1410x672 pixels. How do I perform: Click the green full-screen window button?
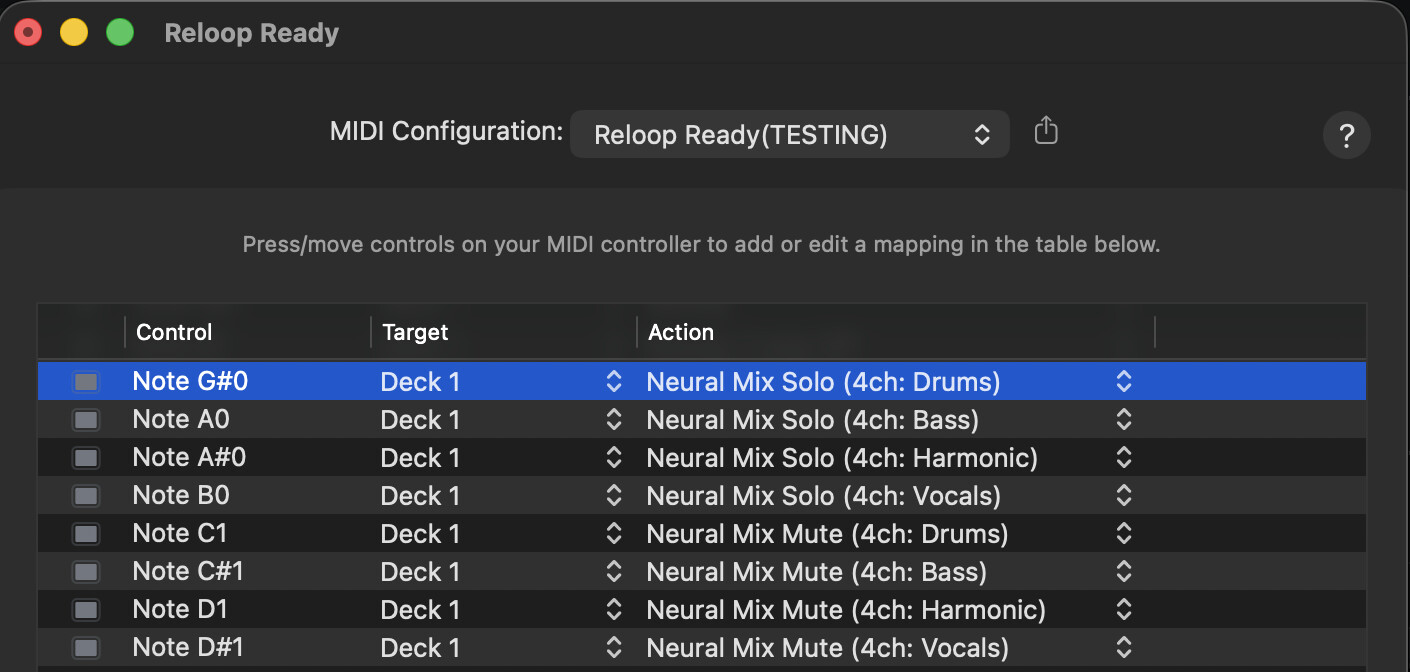120,33
